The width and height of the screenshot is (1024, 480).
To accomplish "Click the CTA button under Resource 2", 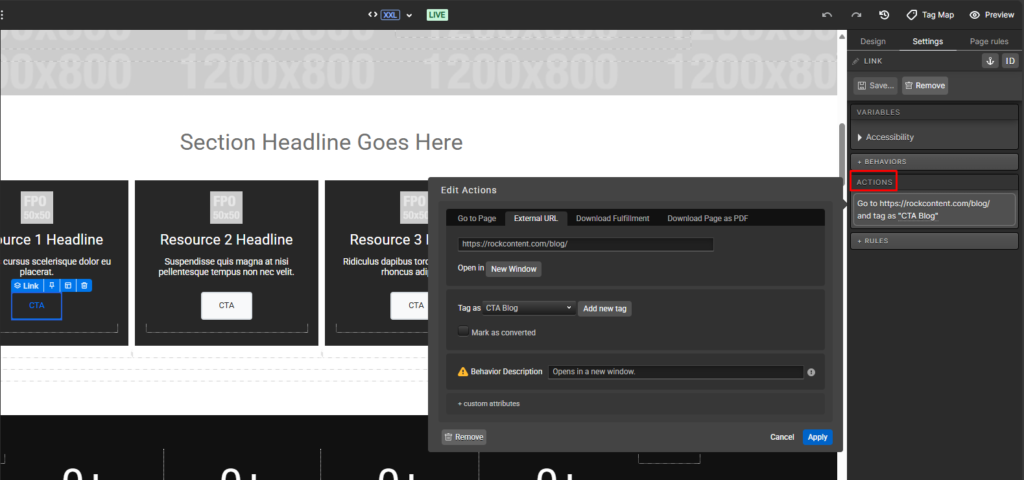I will coord(227,306).
